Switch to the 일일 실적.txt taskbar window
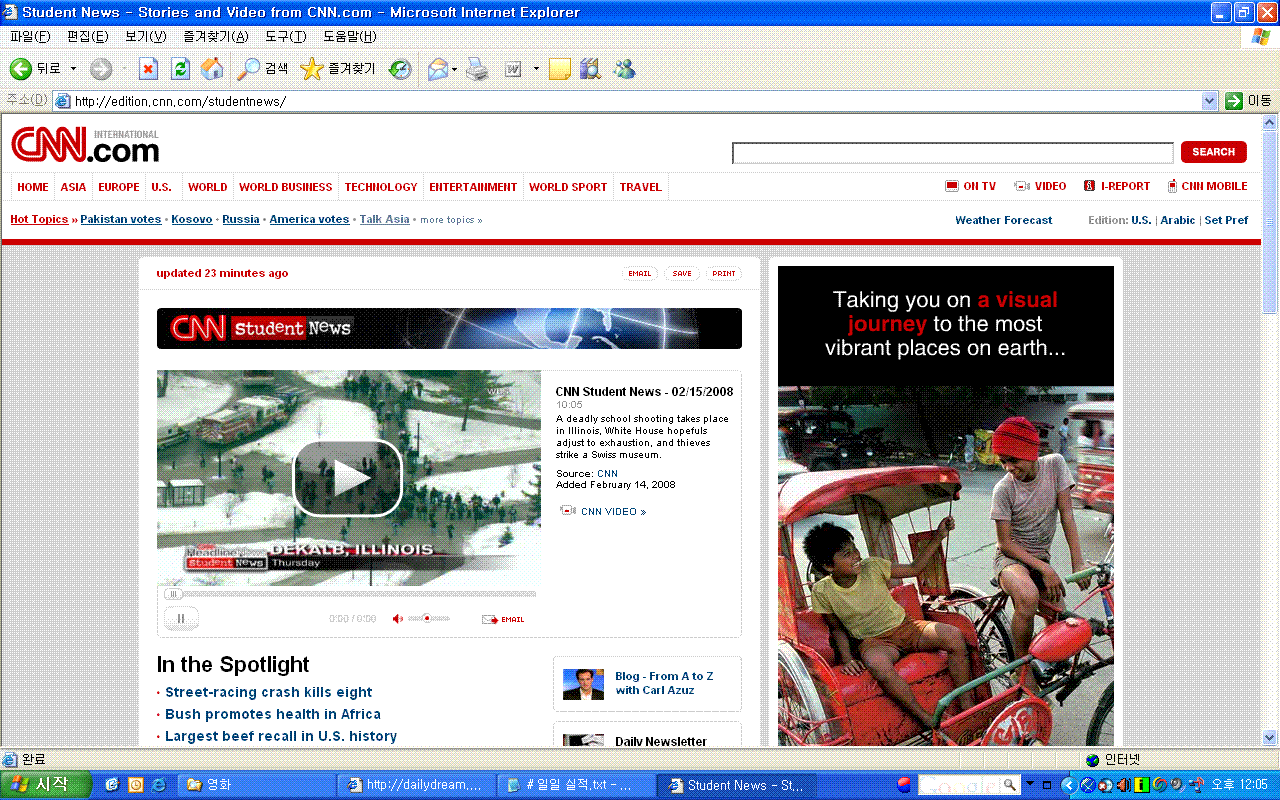Image resolution: width=1280 pixels, height=800 pixels. [577, 785]
